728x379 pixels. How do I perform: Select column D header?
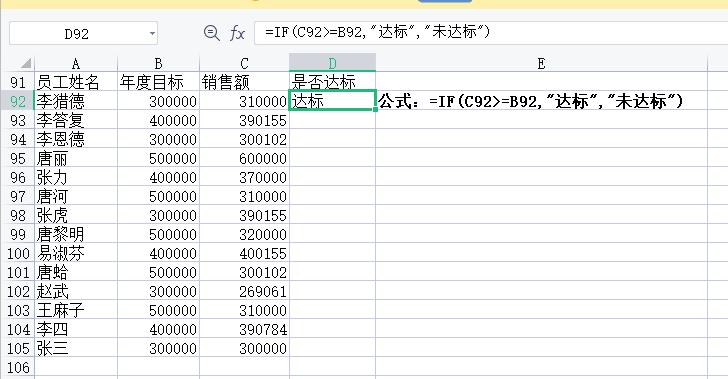[x=332, y=63]
